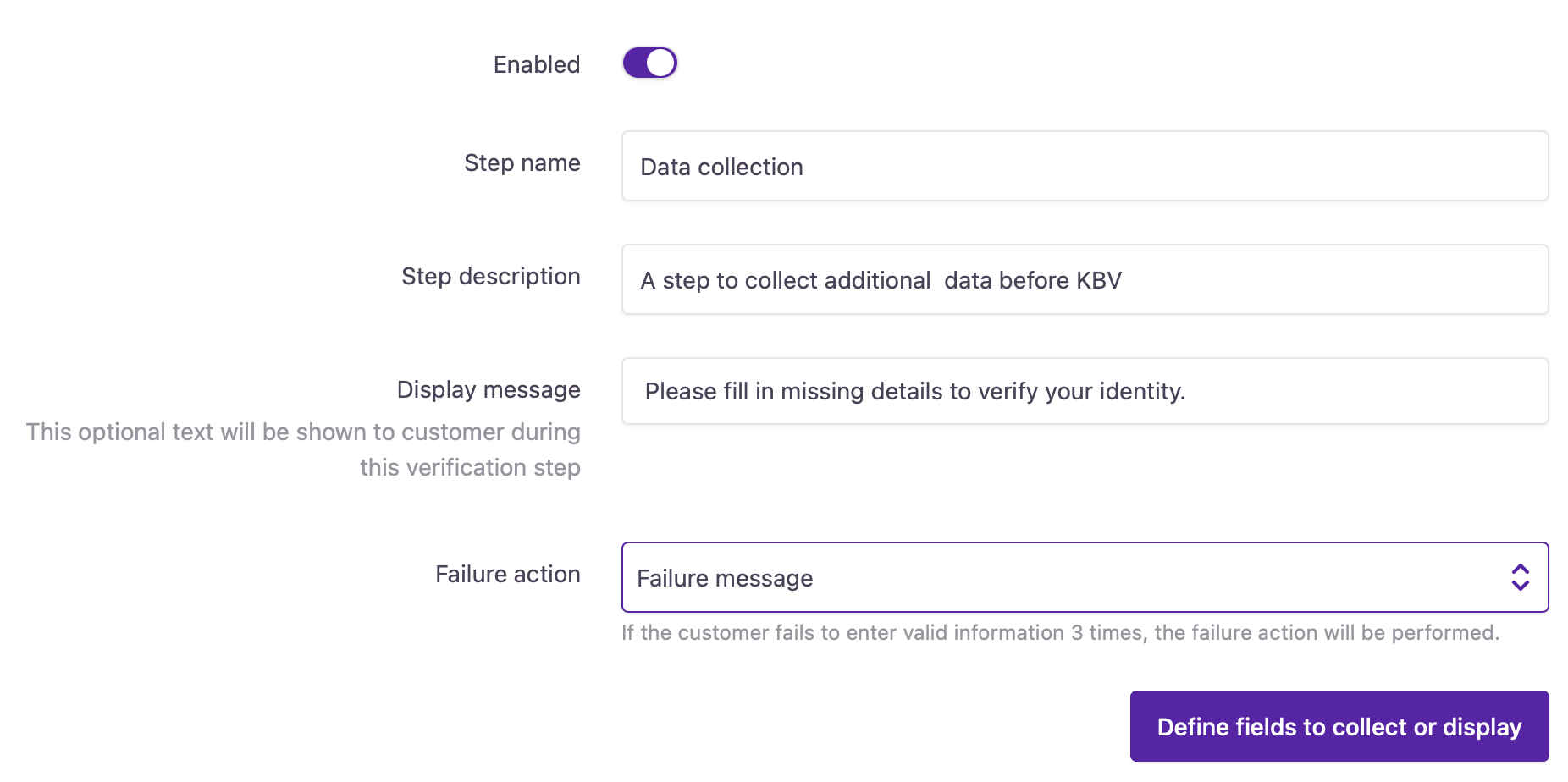Image resolution: width=1568 pixels, height=782 pixels.
Task: Click the Enabled label text
Action: click(536, 64)
